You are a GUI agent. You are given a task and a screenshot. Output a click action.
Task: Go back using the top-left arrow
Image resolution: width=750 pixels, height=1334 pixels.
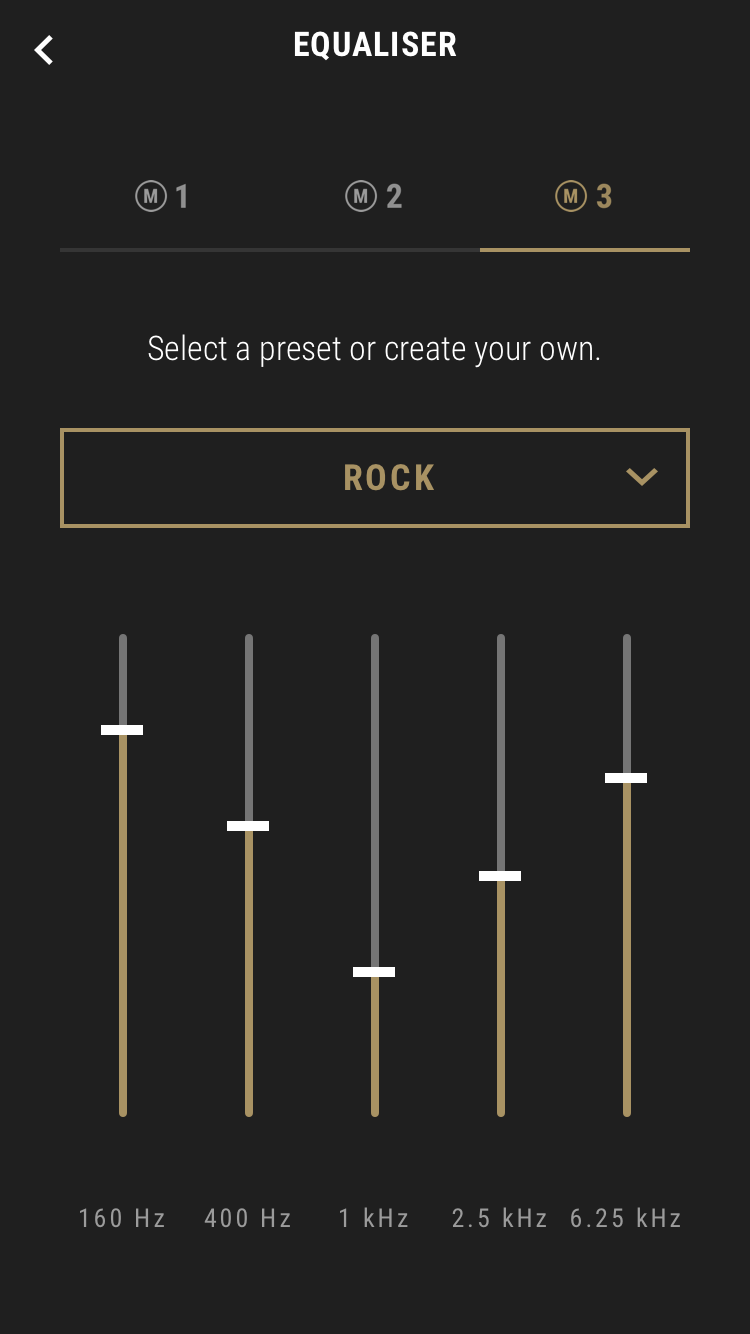click(44, 50)
